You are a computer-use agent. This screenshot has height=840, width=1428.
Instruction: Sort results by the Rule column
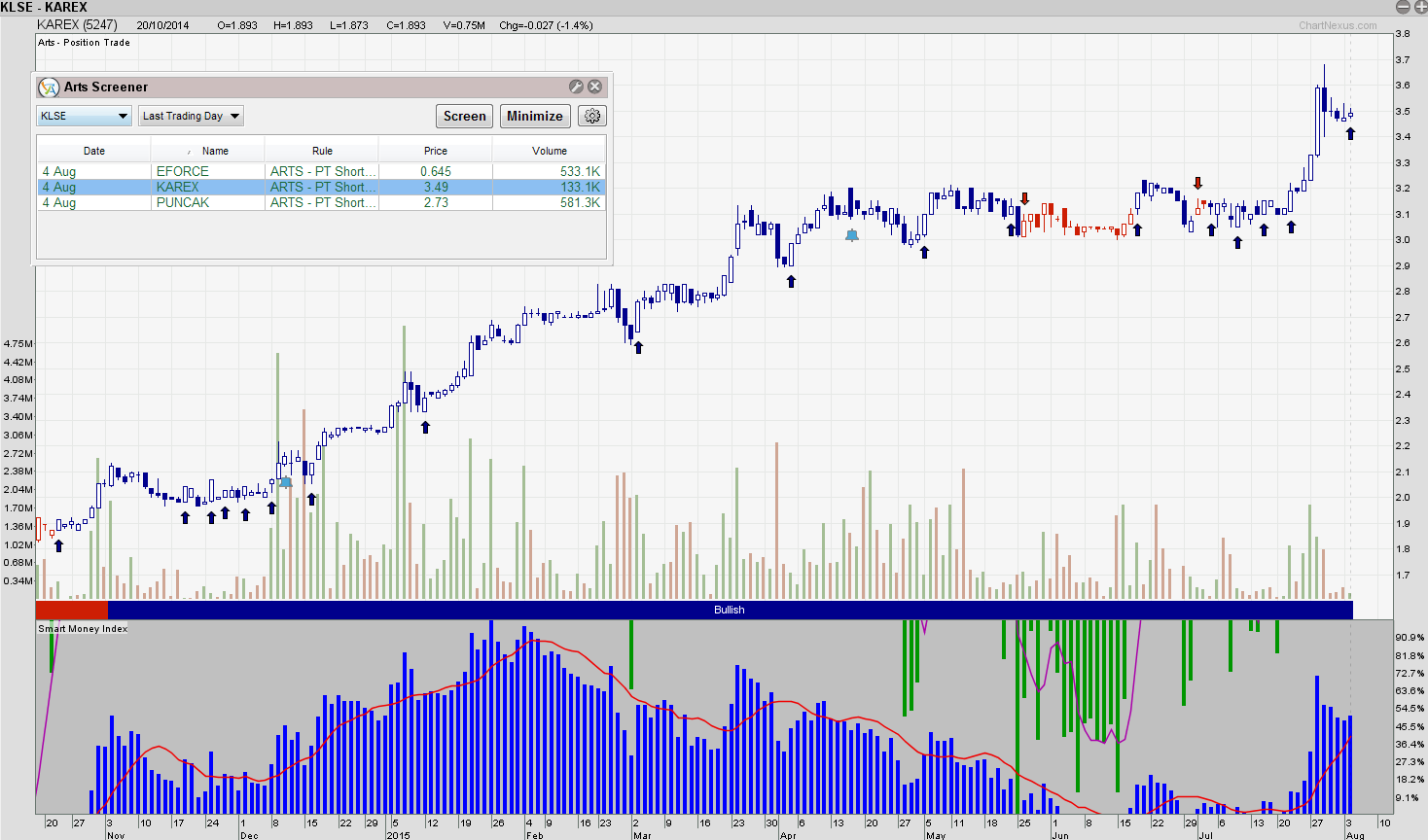click(322, 151)
